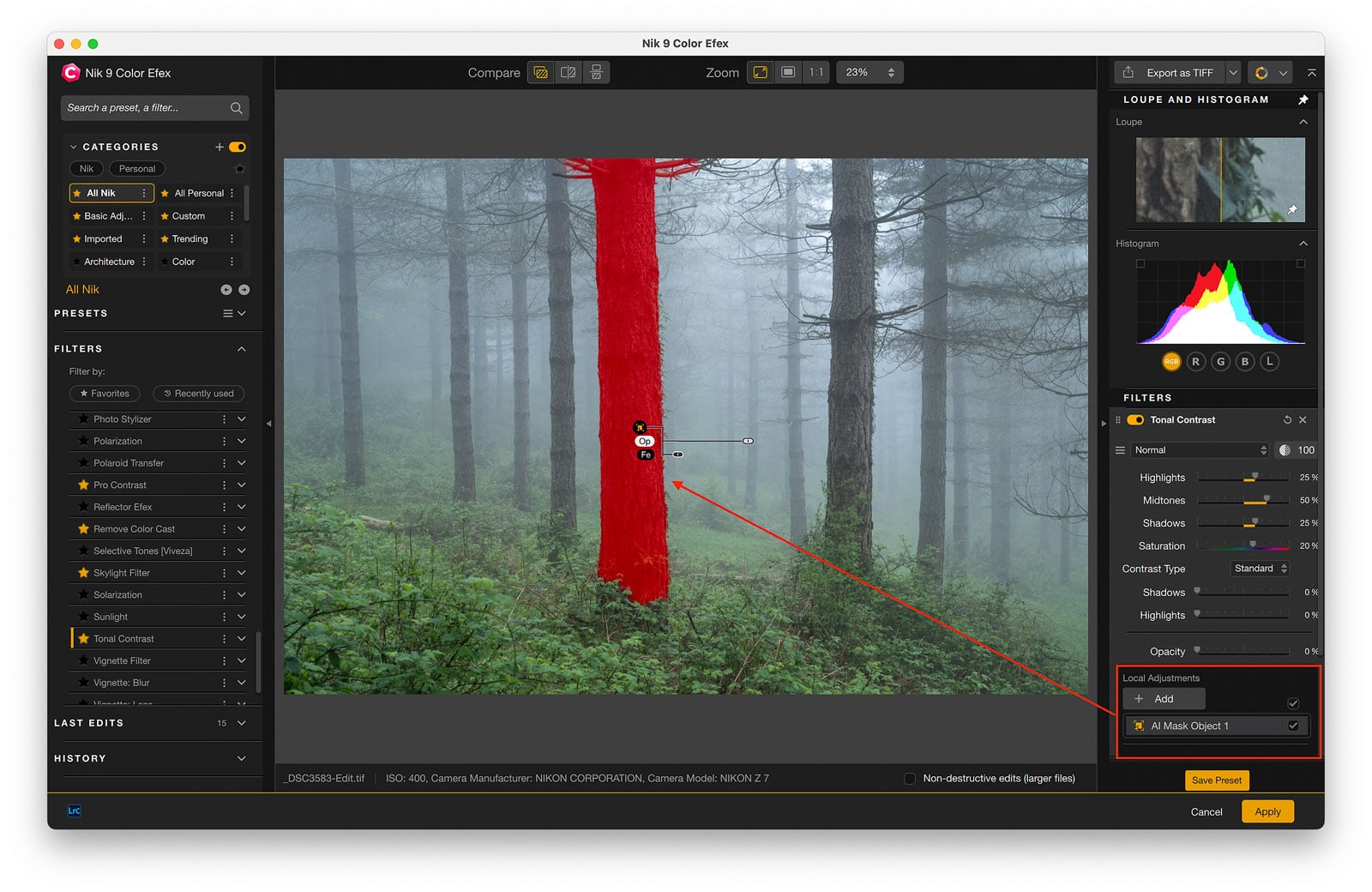Viewport: 1372px width, 892px height.
Task: Collapse the Loupe section
Action: (1303, 122)
